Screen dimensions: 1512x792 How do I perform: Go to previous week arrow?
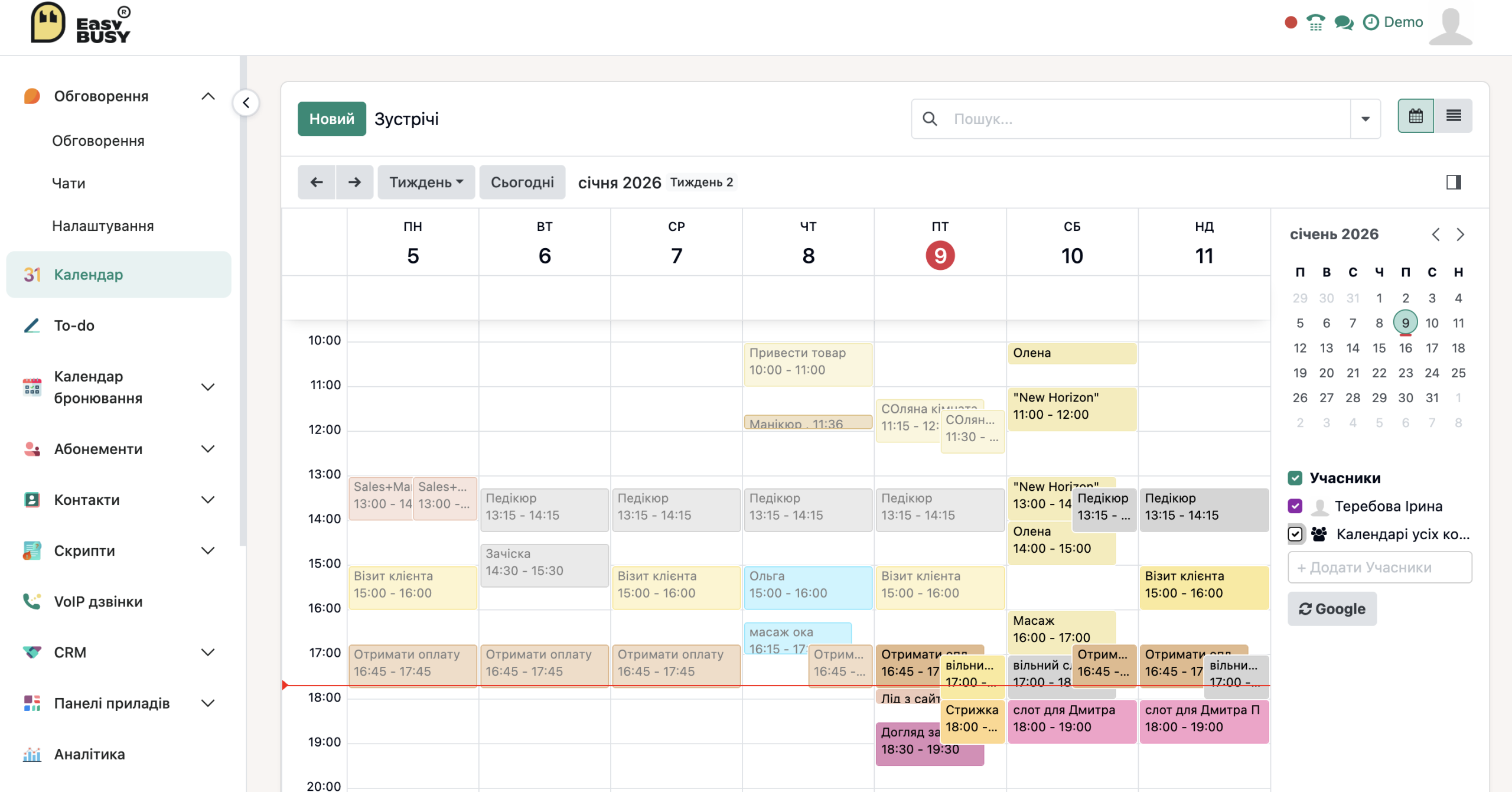click(317, 182)
